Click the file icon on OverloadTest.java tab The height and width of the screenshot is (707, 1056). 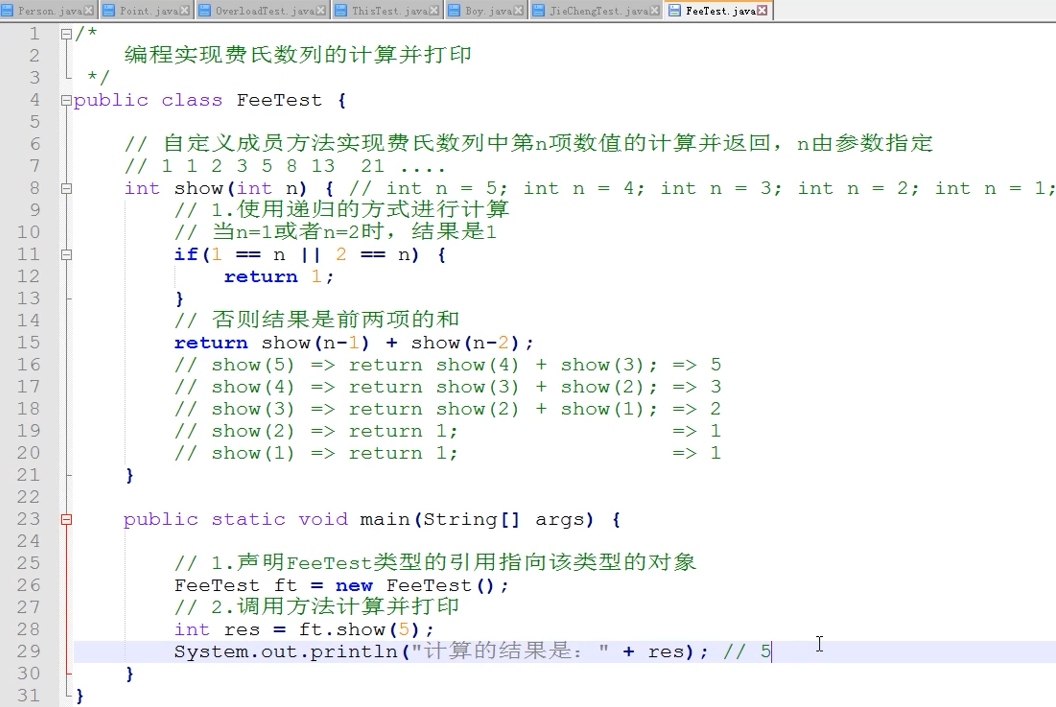pyautogui.click(x=205, y=11)
